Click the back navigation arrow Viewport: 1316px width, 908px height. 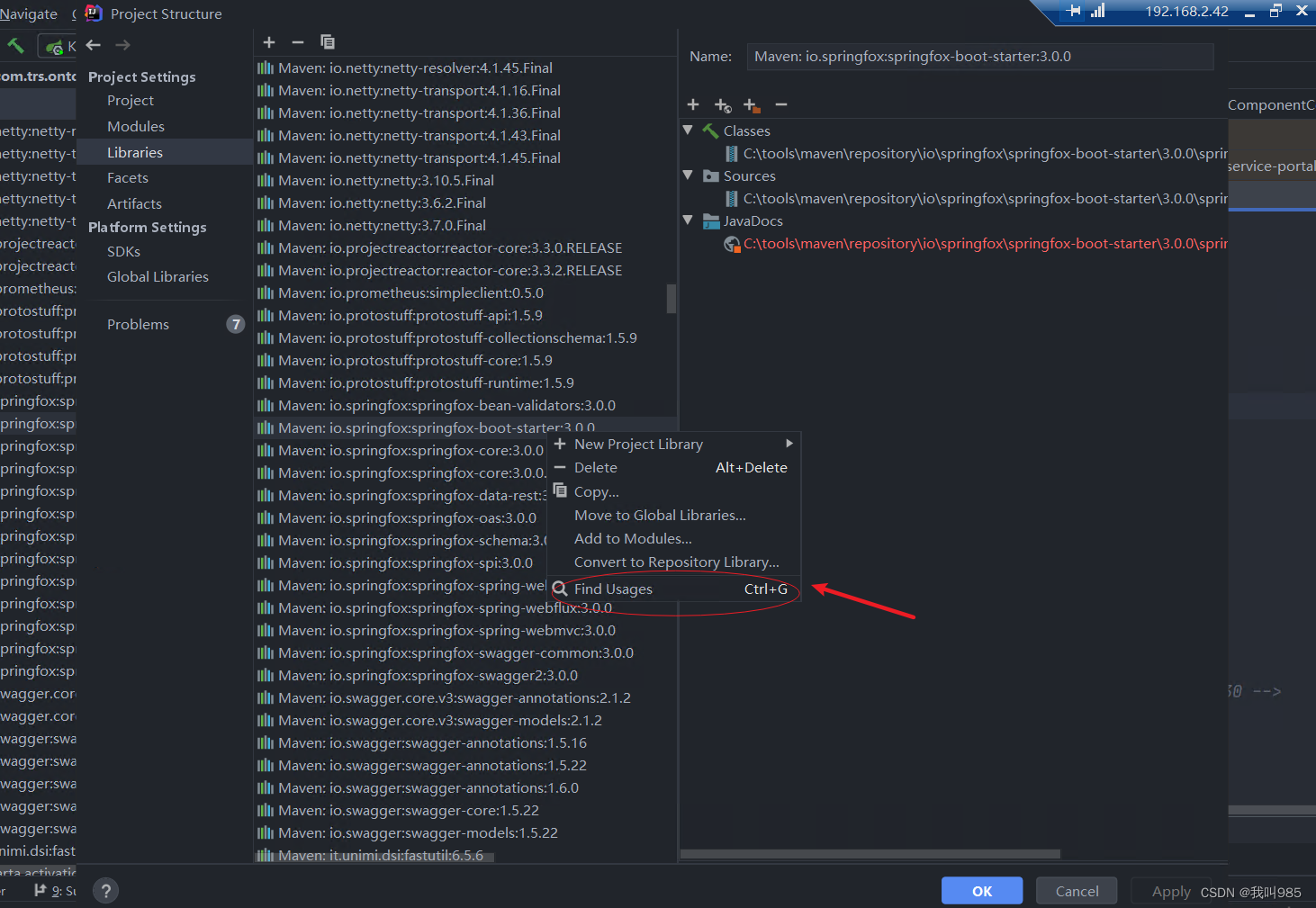[94, 45]
